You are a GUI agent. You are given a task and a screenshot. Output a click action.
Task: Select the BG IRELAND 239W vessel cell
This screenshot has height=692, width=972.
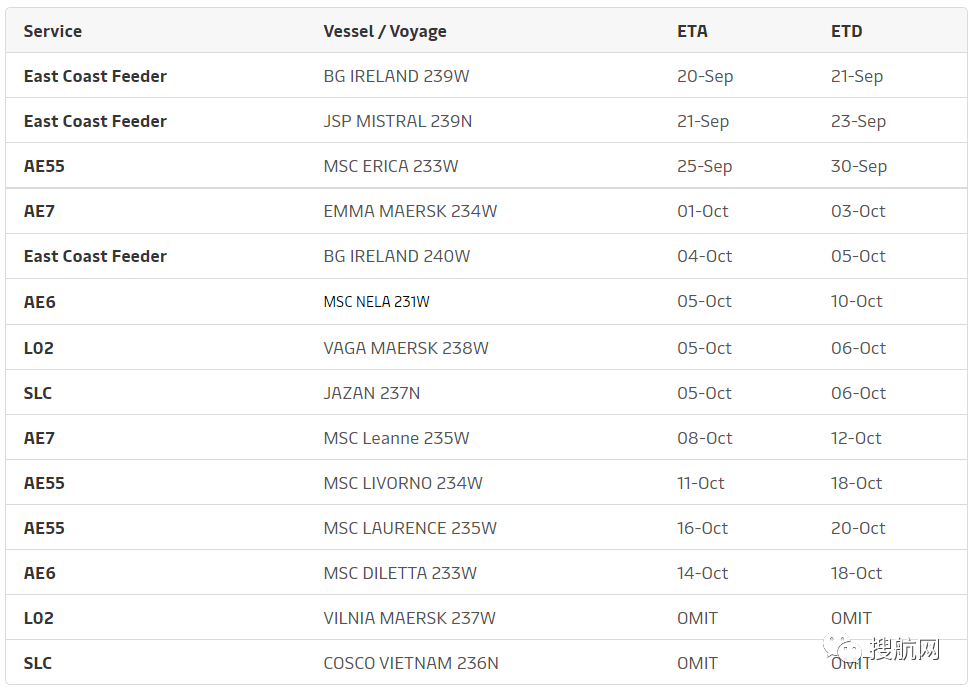click(x=397, y=76)
